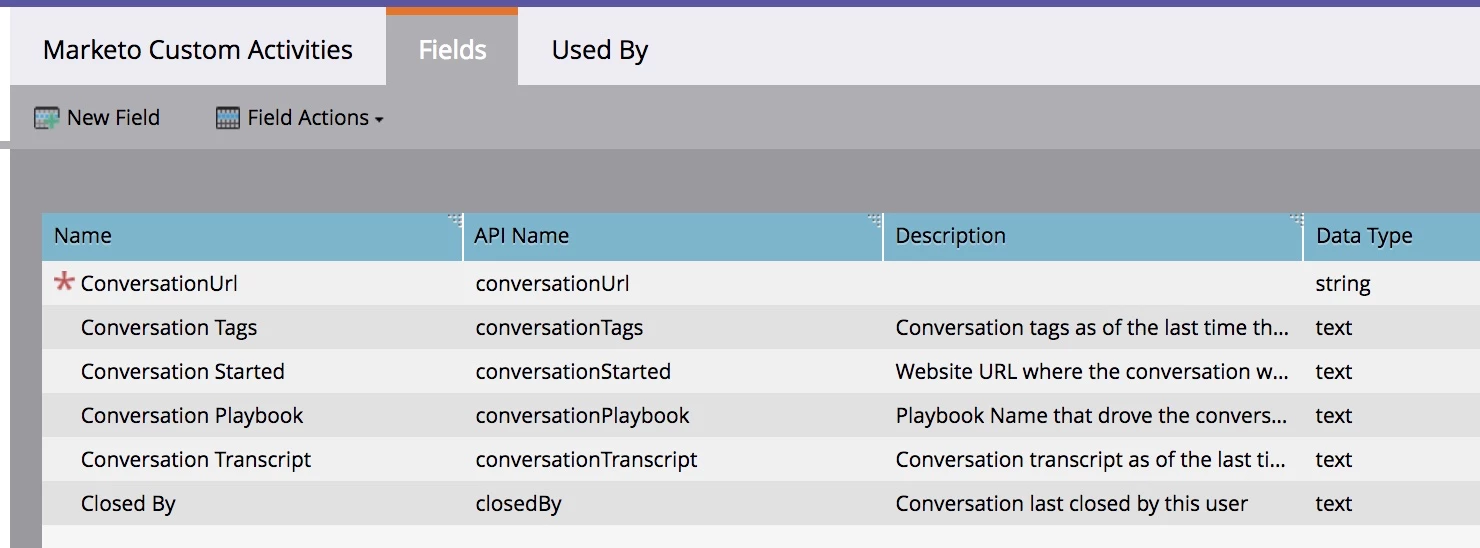Sort by the Name column header
The height and width of the screenshot is (548, 1480).
(252, 236)
